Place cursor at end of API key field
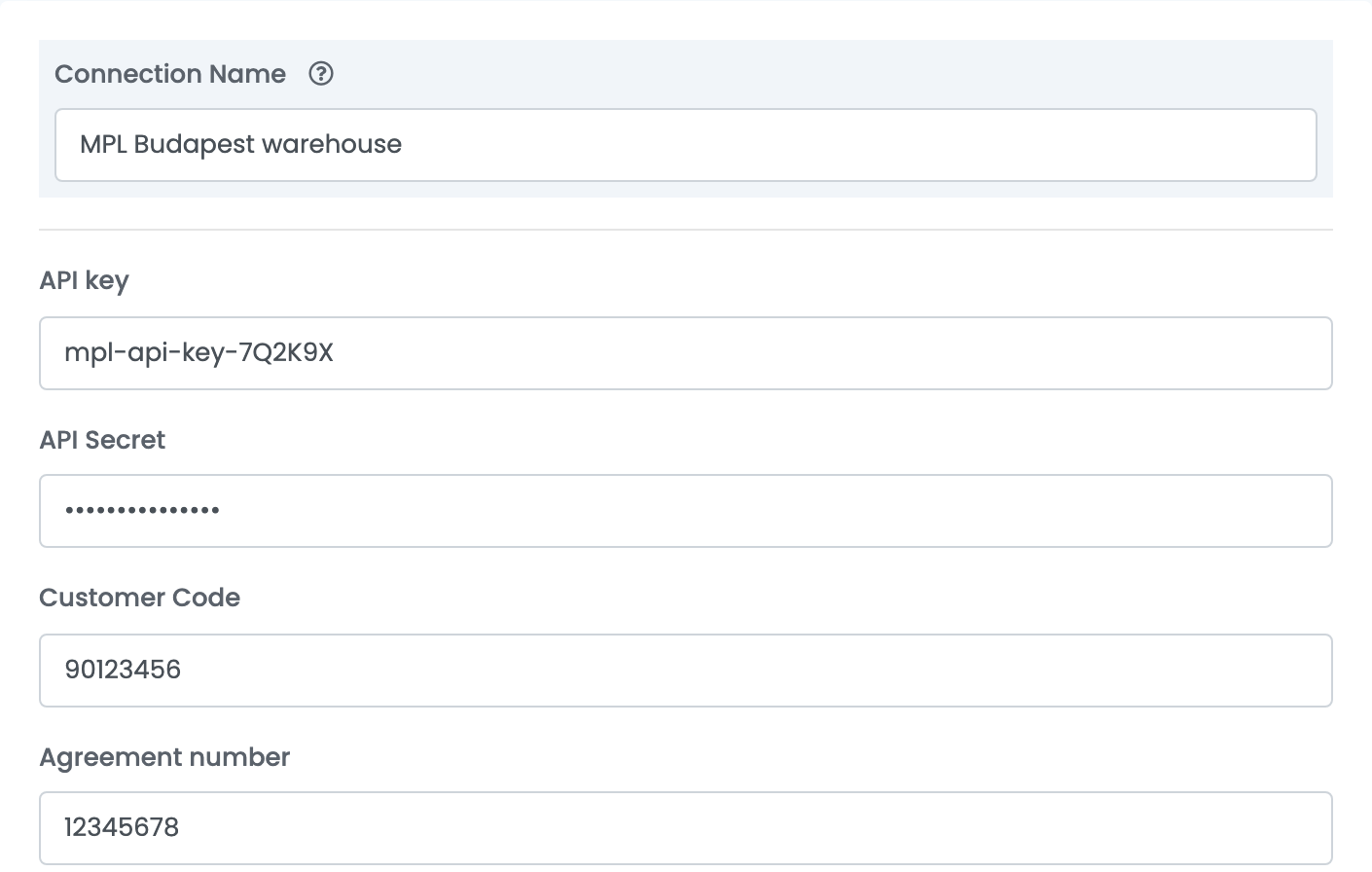This screenshot has height=872, width=1372. point(337,353)
